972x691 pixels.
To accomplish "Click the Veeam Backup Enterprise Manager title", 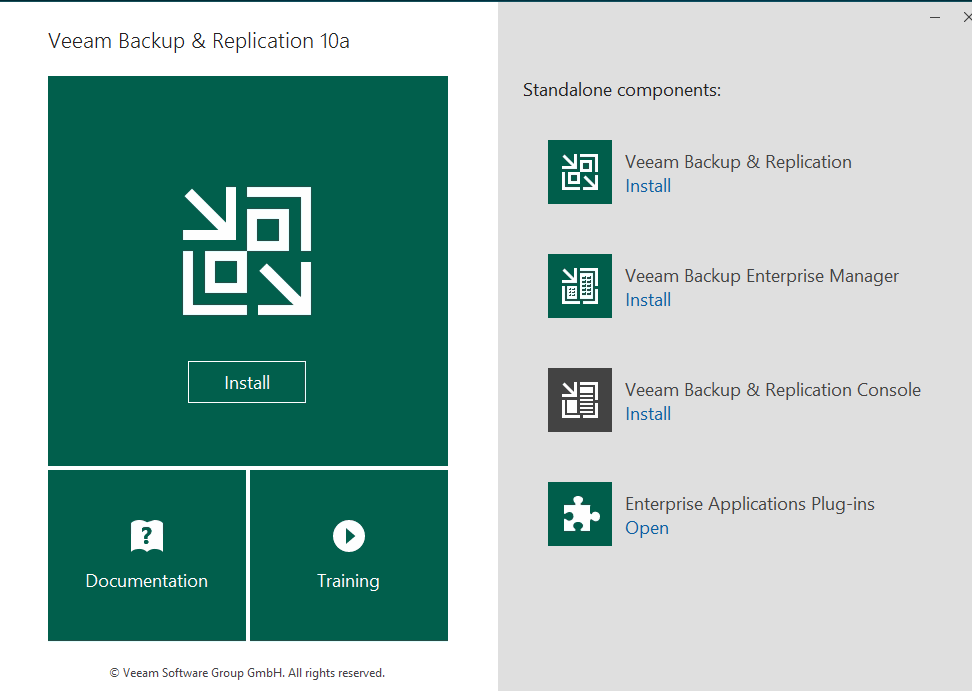I will [x=762, y=276].
